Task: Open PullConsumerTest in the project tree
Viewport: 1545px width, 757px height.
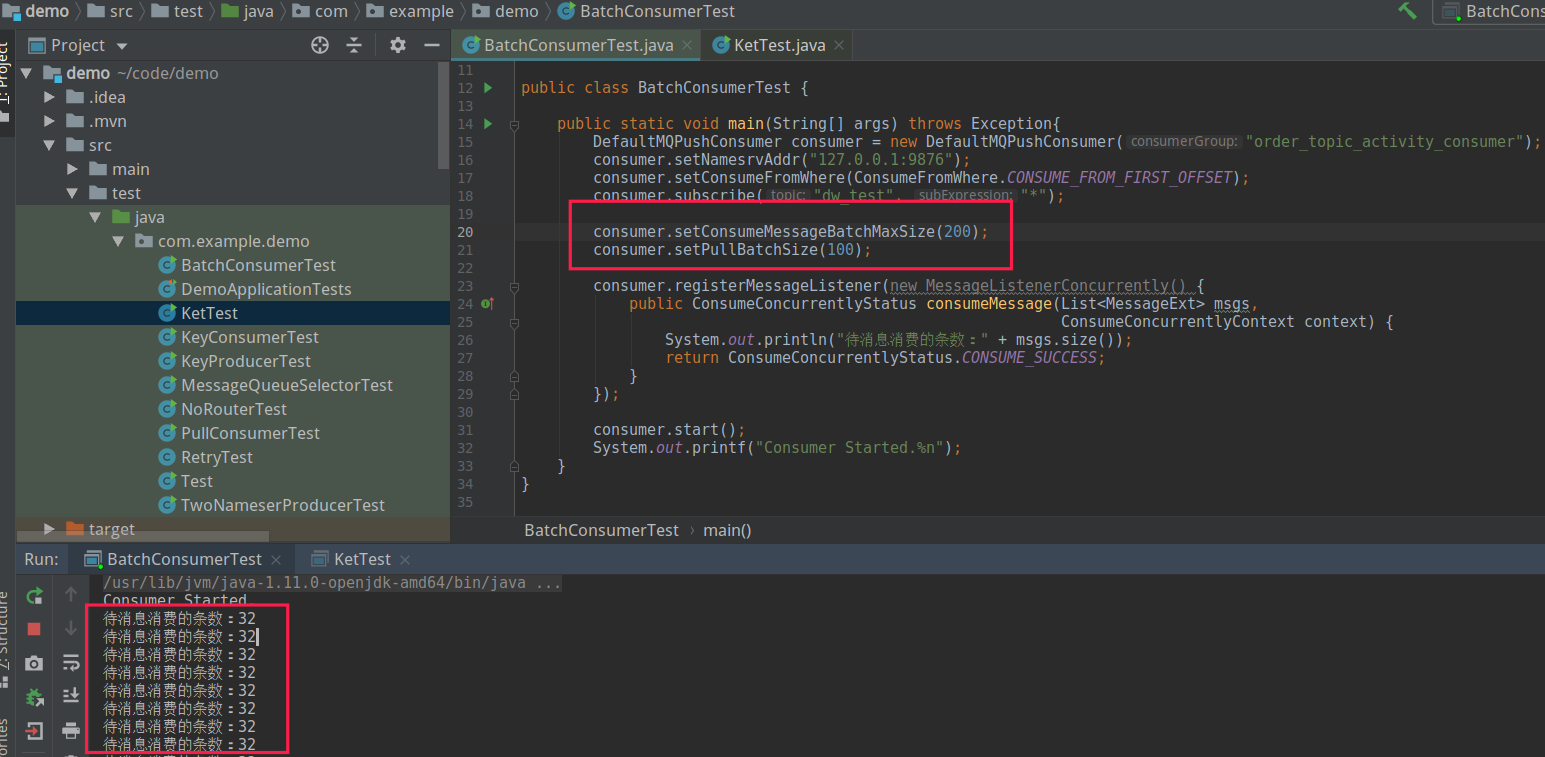Action: (250, 433)
